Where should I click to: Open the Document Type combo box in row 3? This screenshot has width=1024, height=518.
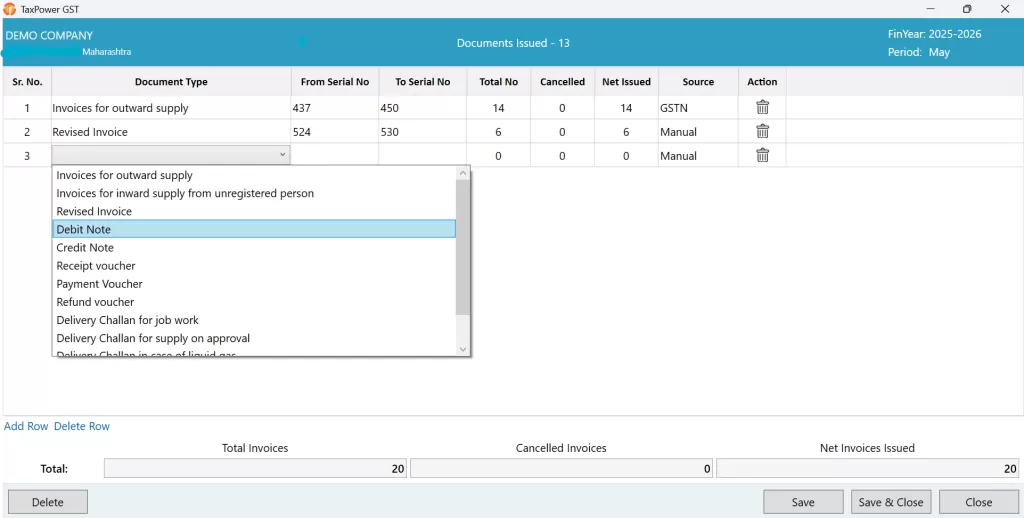click(x=171, y=155)
